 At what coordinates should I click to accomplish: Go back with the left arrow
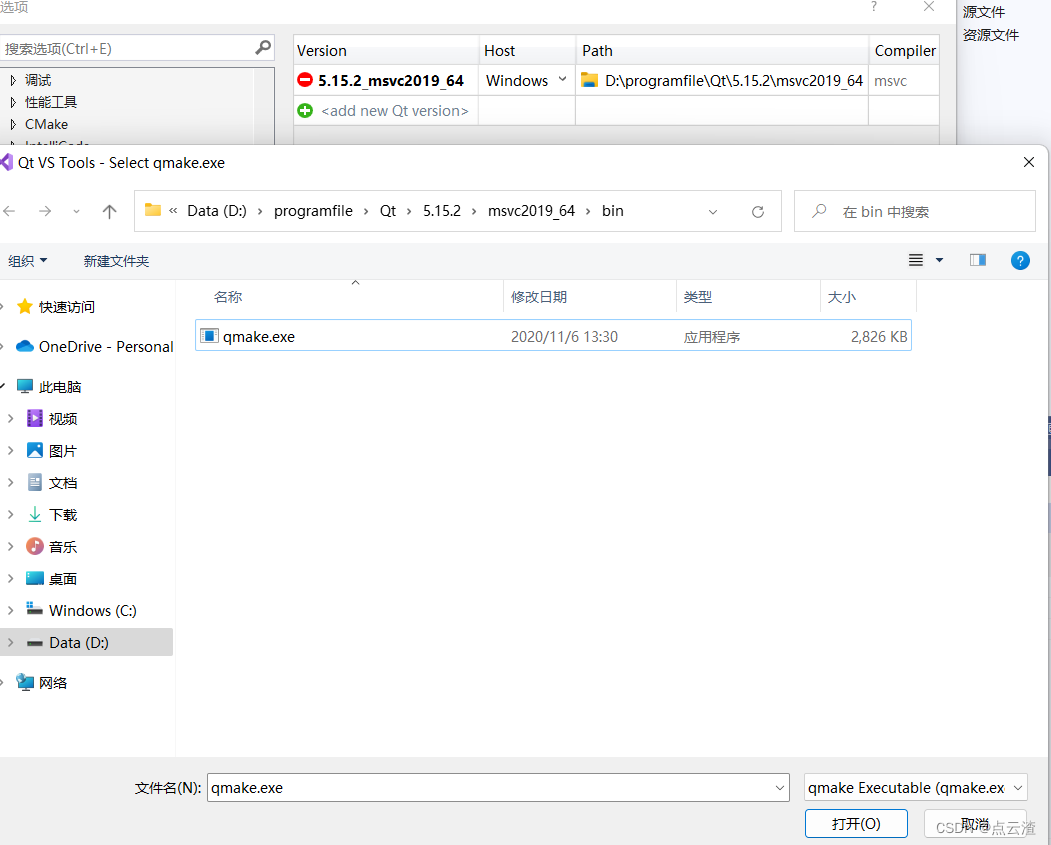coord(9,211)
